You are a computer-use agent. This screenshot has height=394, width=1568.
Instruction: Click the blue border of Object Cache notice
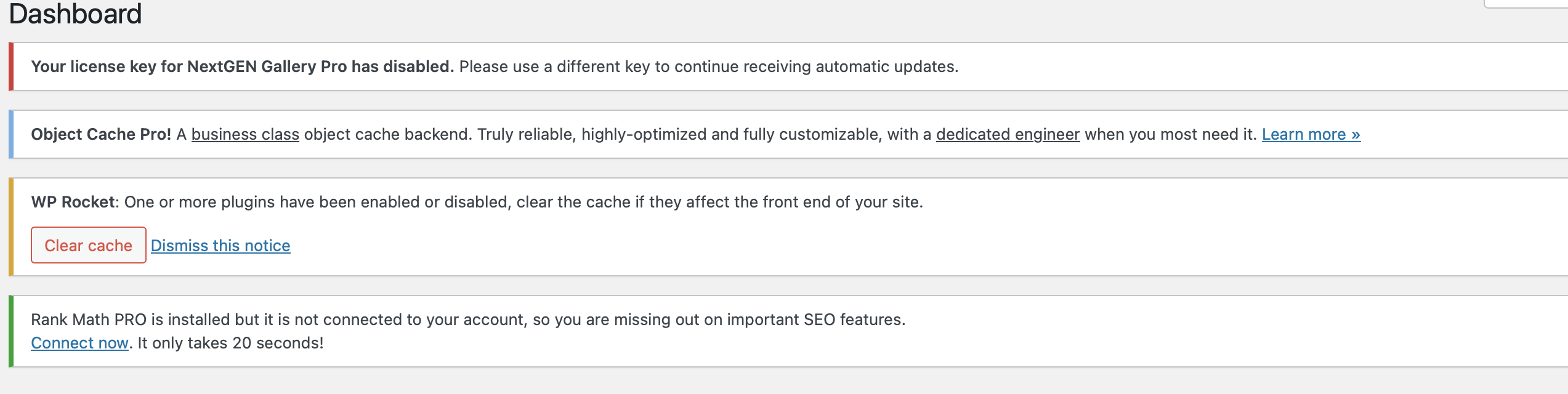[11, 134]
